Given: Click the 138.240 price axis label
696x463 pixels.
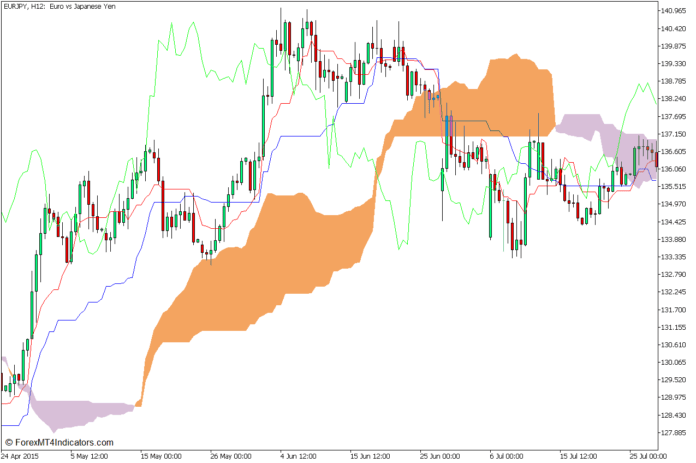Looking at the screenshot, I should [x=674, y=99].
